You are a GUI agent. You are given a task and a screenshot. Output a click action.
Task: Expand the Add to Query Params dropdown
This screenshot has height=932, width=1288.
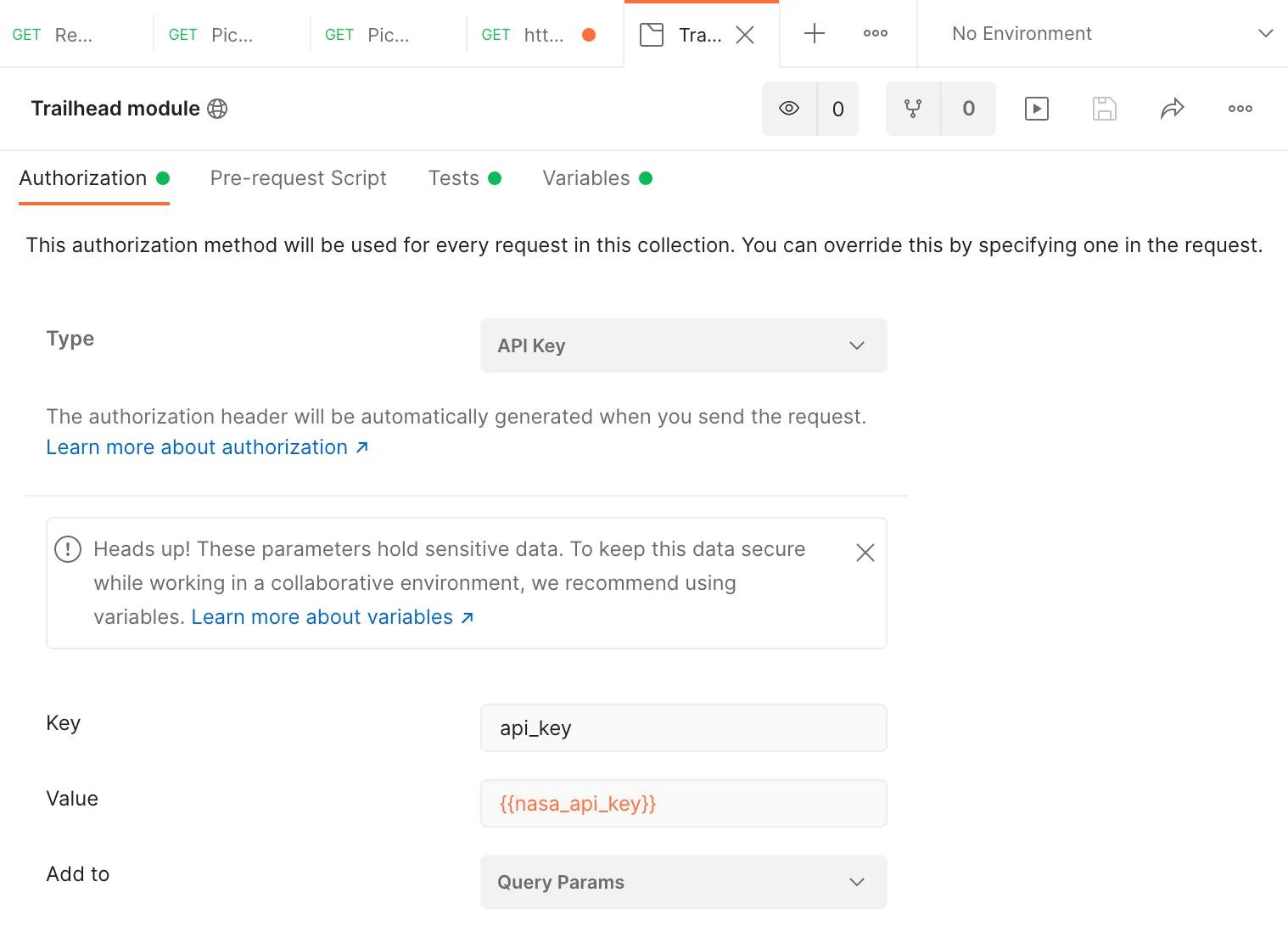pyautogui.click(x=683, y=882)
